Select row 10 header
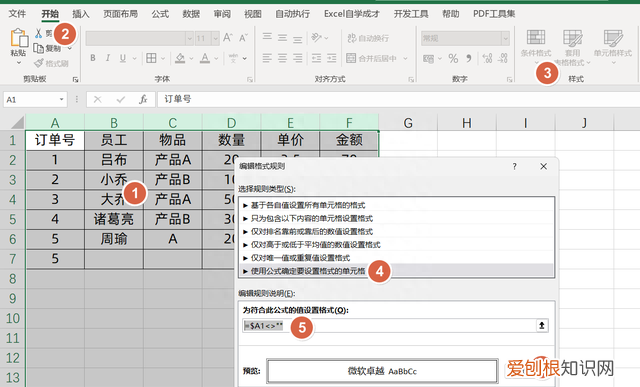640x387 pixels. pyautogui.click(x=13, y=318)
